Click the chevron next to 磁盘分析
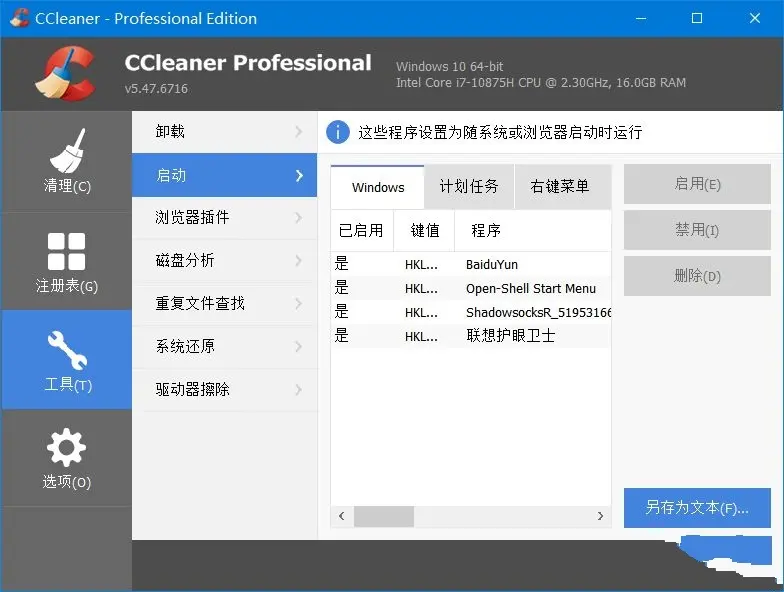Image resolution: width=784 pixels, height=592 pixels. tap(299, 260)
